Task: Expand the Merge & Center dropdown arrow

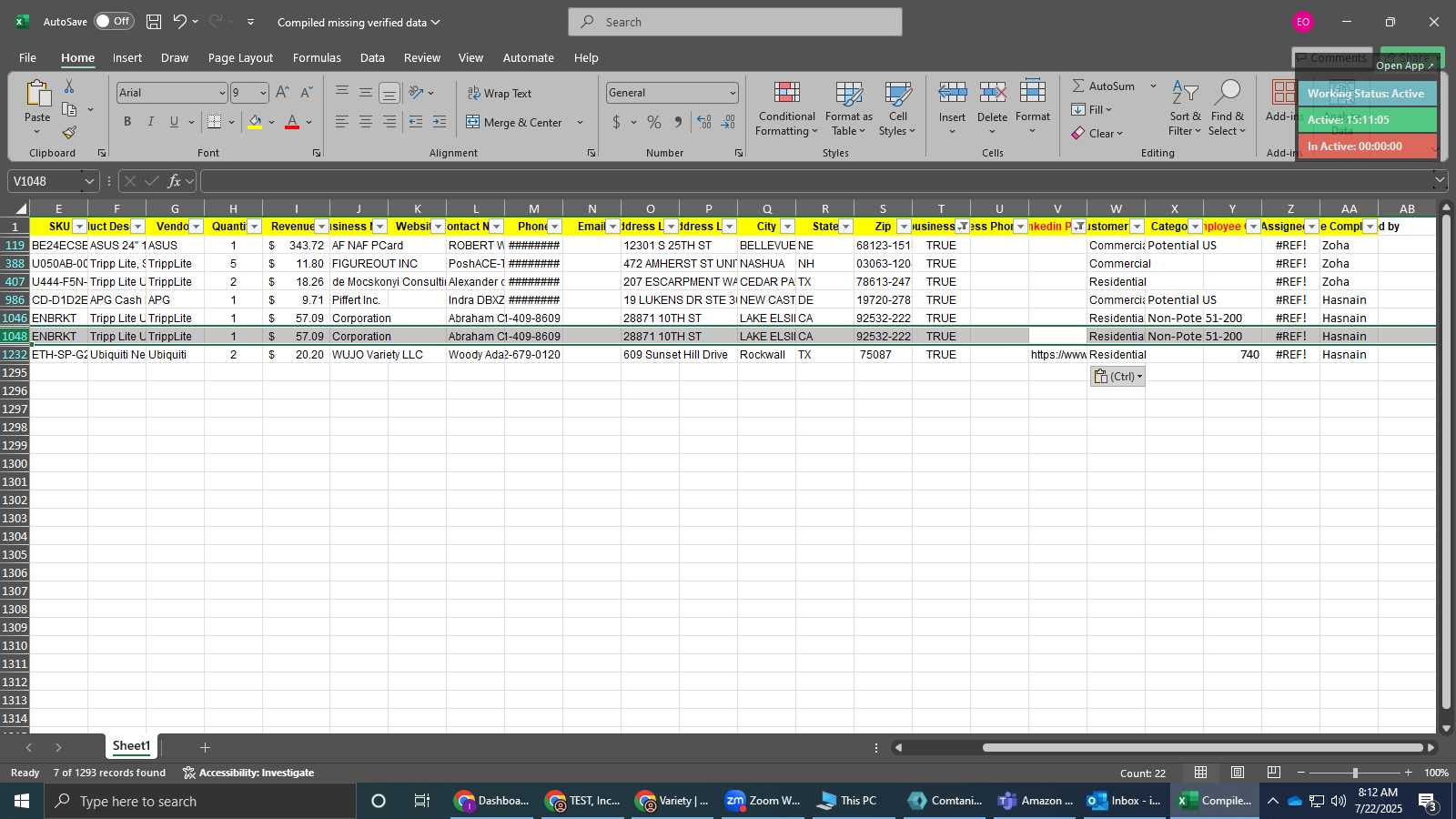Action: pyautogui.click(x=580, y=122)
